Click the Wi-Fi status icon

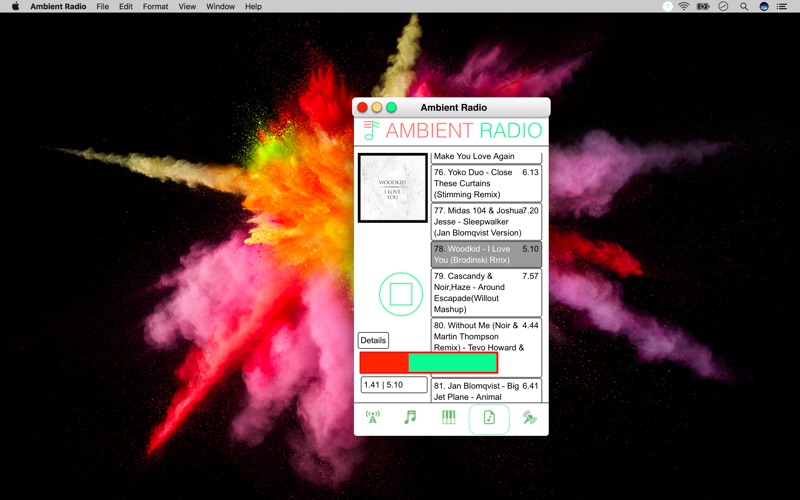tap(684, 6)
